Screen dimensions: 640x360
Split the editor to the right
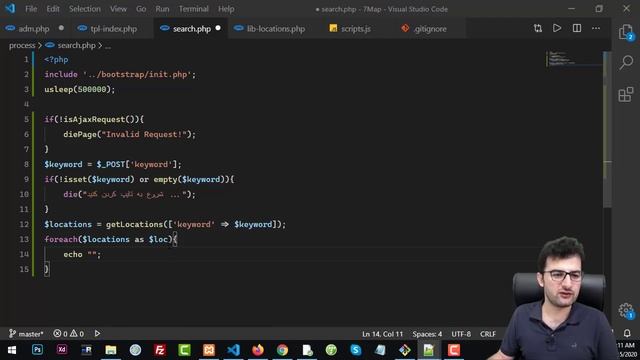point(577,28)
